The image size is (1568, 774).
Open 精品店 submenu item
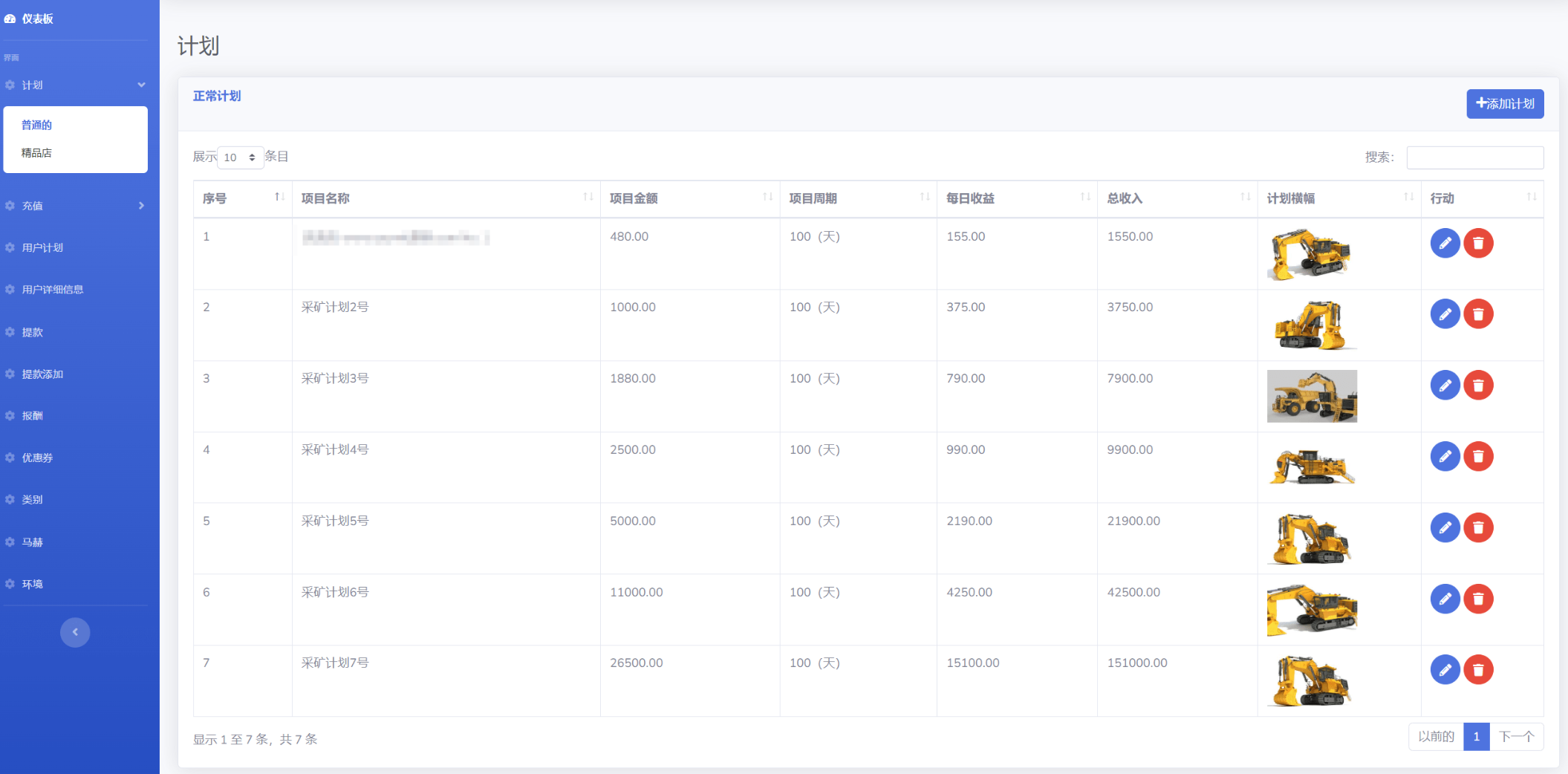[x=36, y=153]
